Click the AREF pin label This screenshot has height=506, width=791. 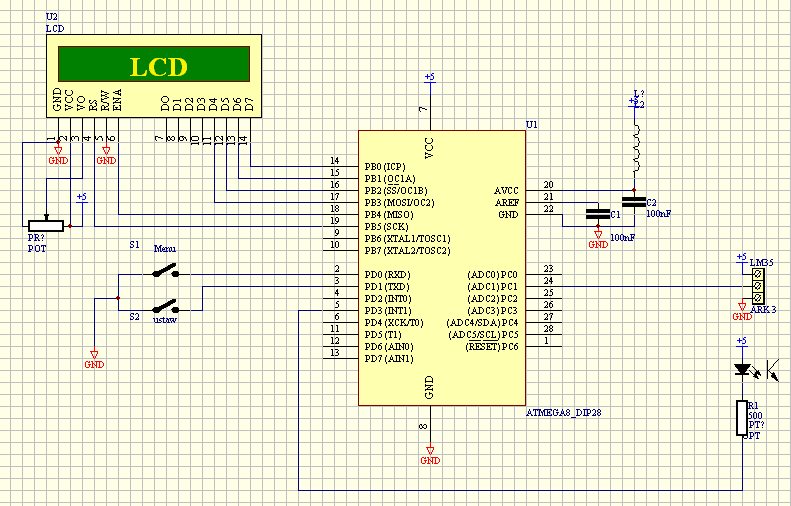pos(507,203)
